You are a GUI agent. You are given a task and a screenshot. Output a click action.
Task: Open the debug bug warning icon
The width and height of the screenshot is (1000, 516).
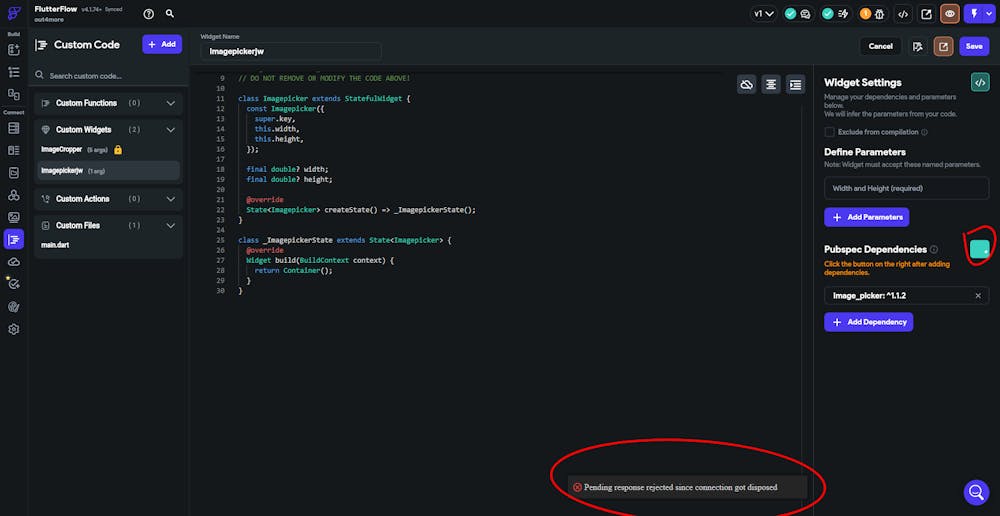878,14
